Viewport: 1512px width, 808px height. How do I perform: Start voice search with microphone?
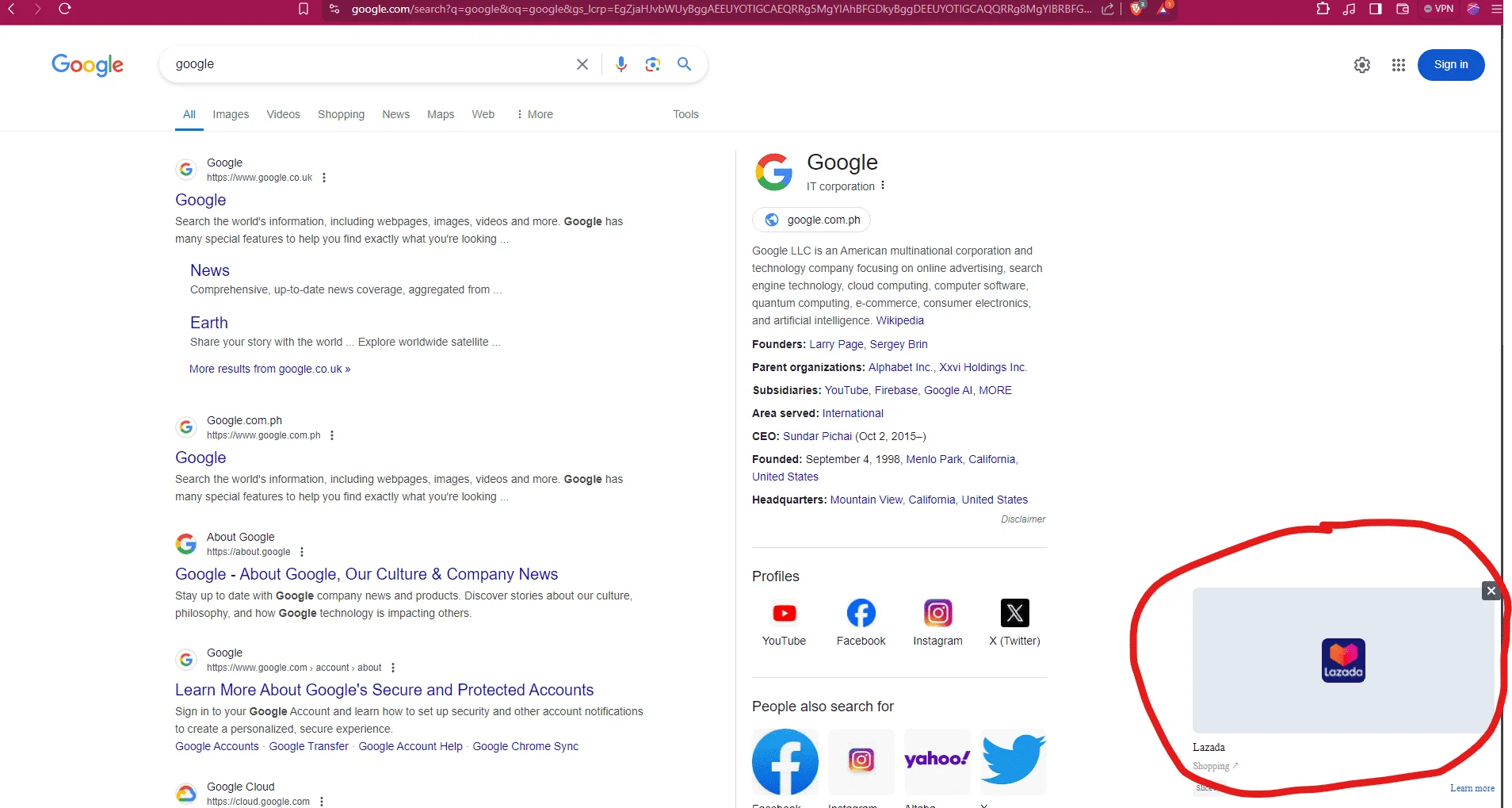pos(621,64)
